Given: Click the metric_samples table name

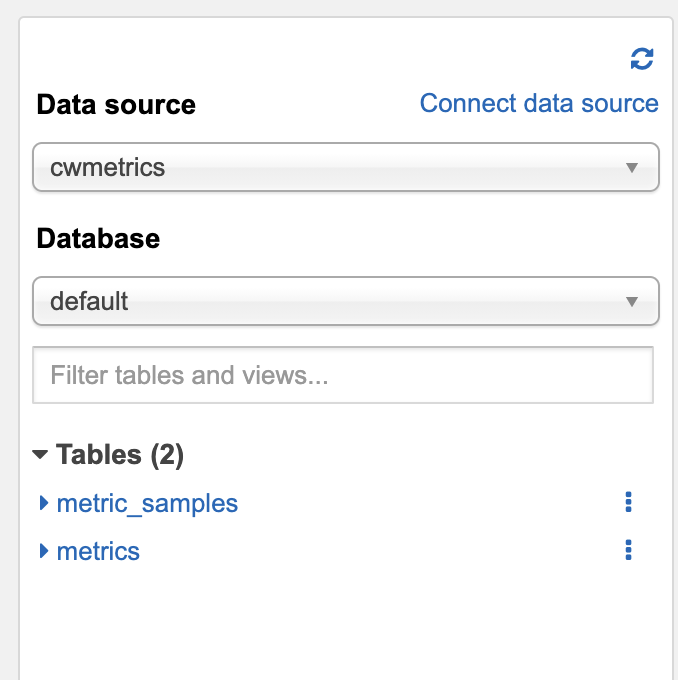Looking at the screenshot, I should (148, 502).
